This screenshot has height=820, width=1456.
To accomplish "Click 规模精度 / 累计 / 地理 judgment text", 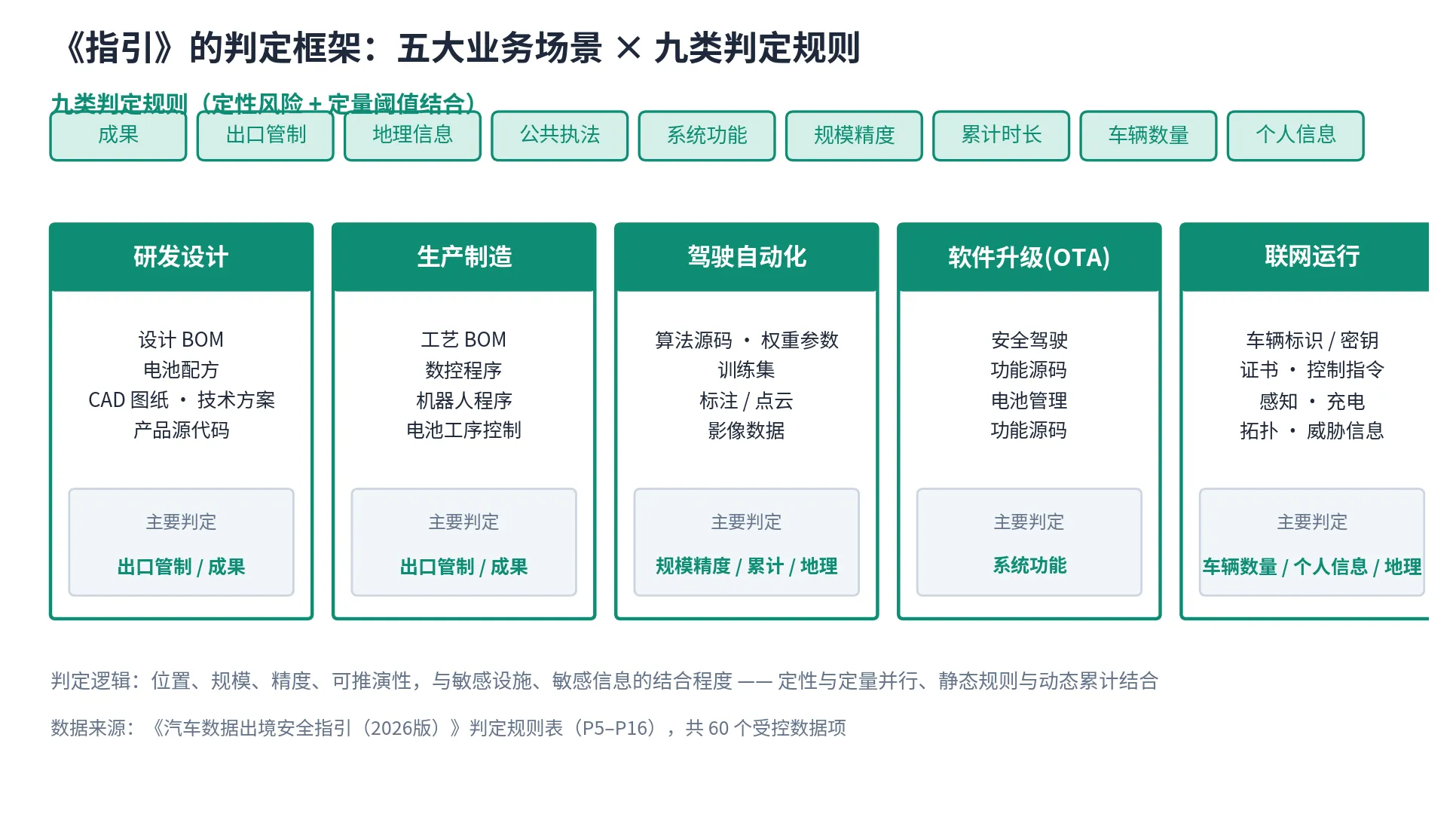I will (747, 567).
